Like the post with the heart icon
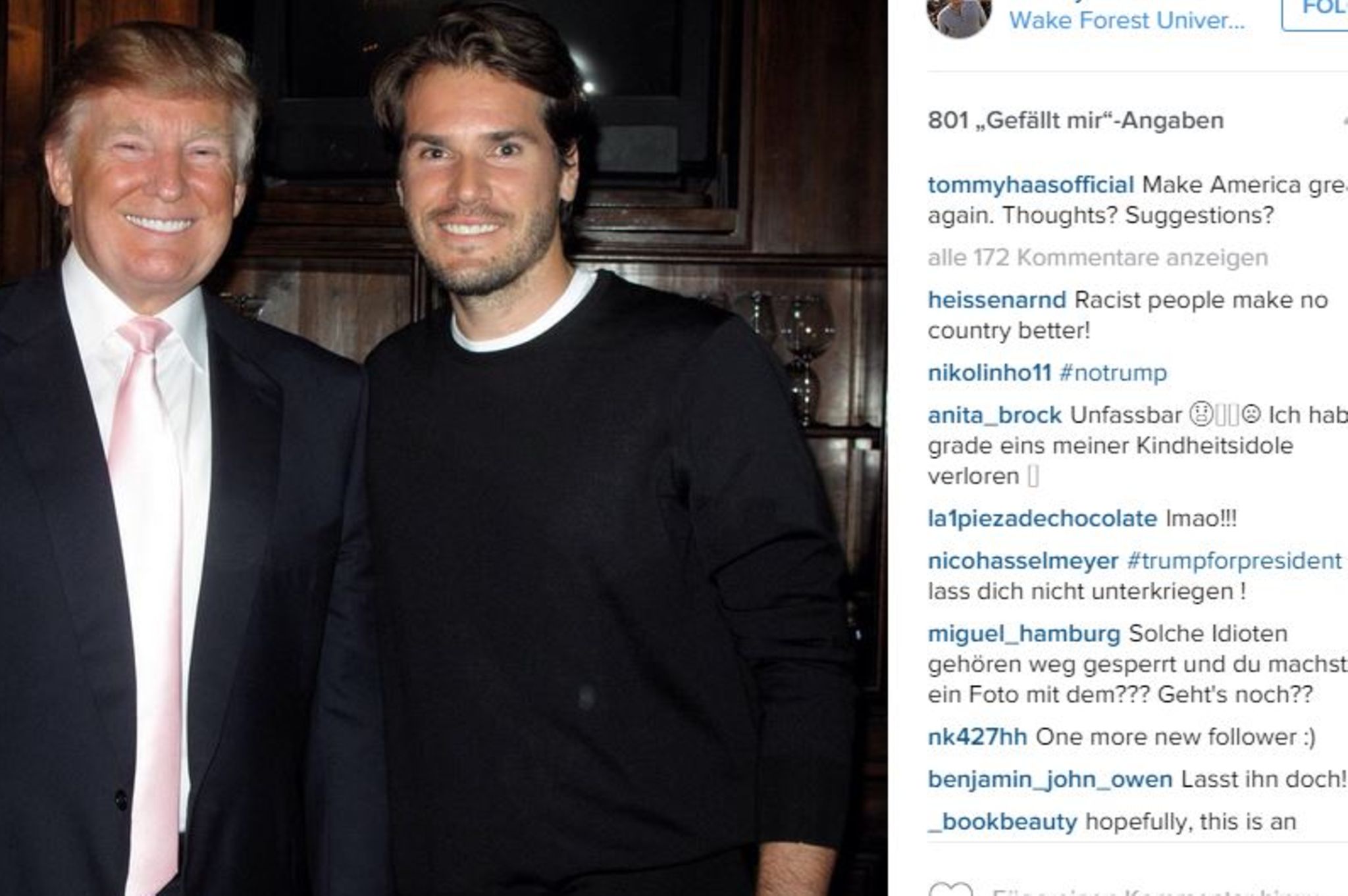 (x=950, y=889)
